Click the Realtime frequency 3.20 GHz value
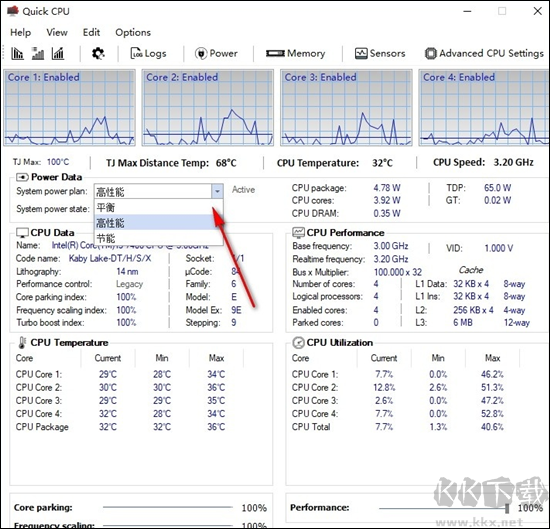 pyautogui.click(x=391, y=259)
